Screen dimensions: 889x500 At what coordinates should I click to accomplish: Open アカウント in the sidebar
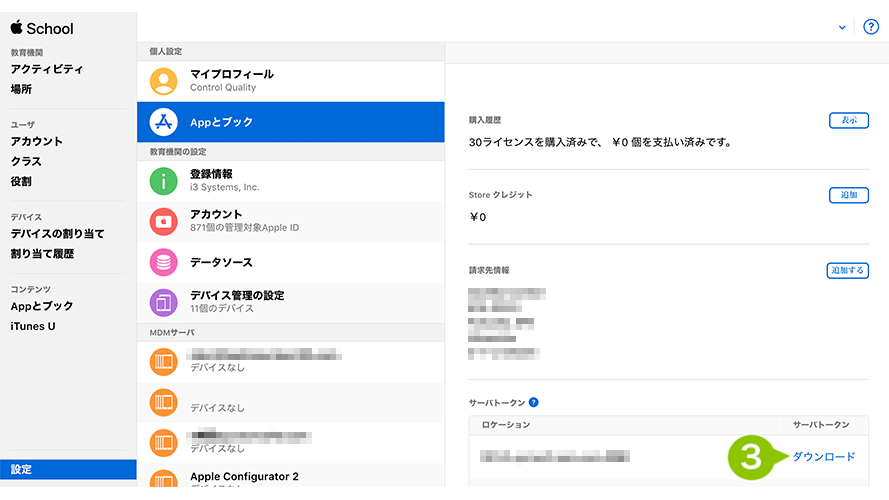36,141
